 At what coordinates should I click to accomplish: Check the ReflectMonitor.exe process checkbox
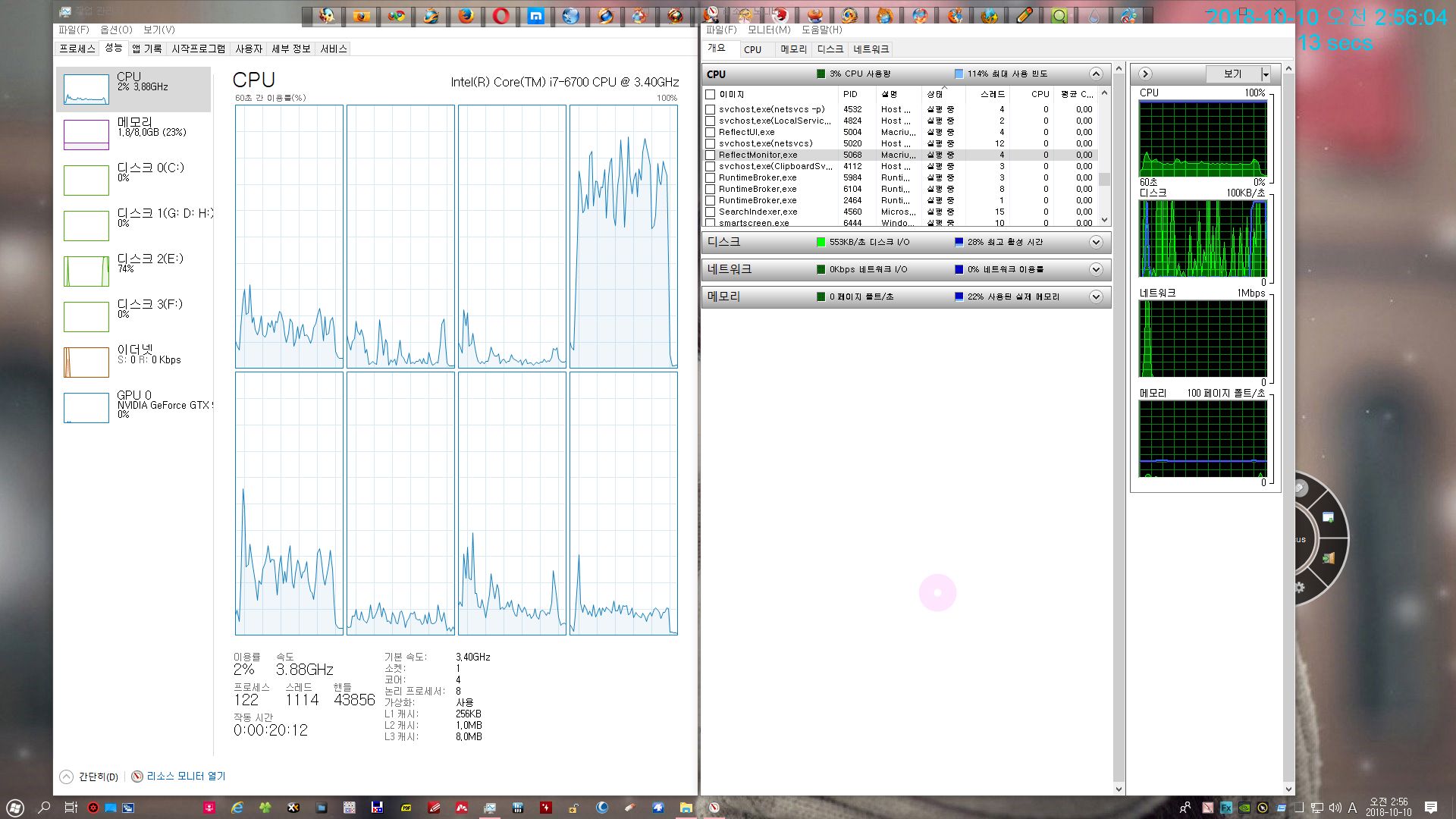711,155
